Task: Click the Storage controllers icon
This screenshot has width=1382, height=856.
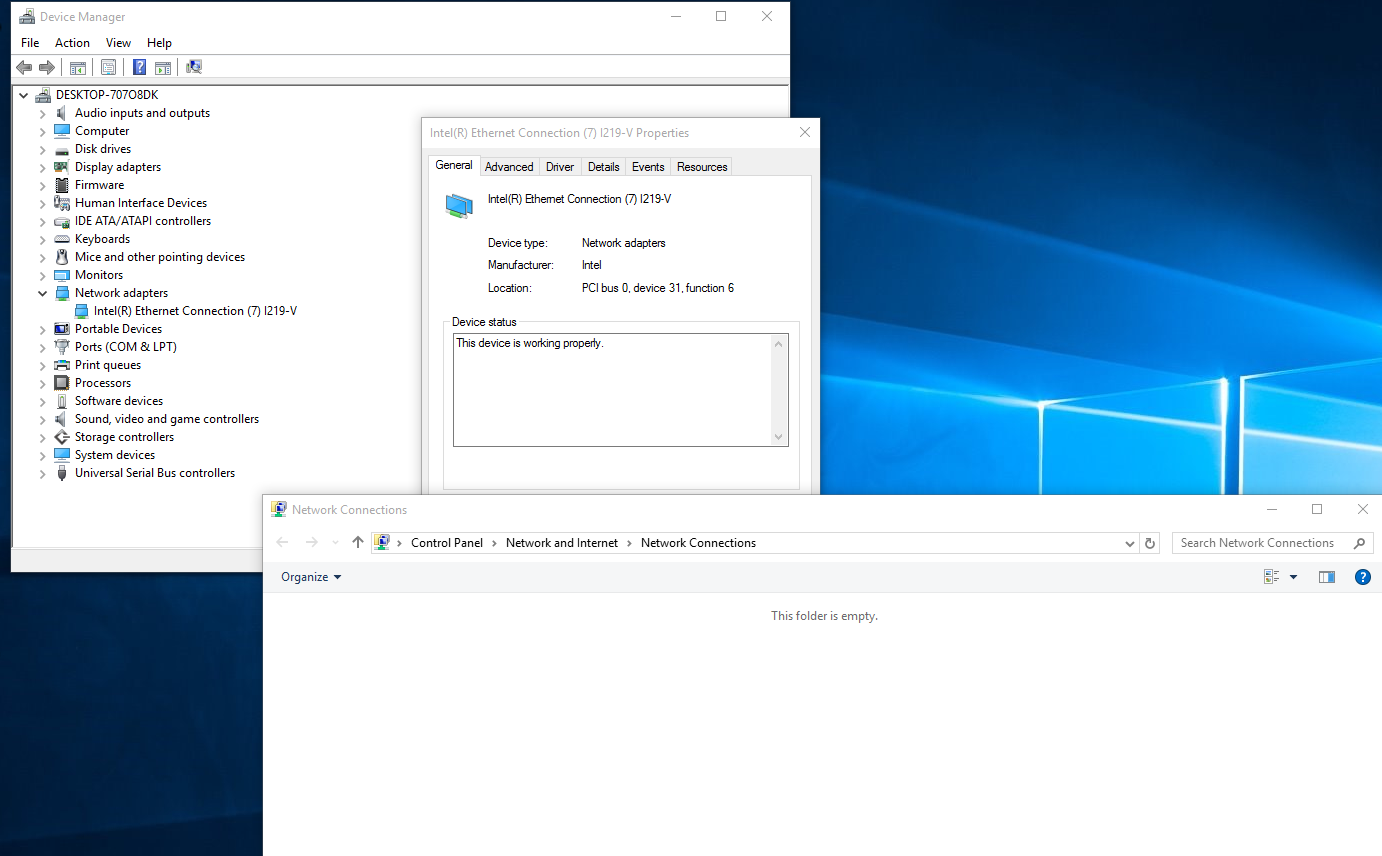Action: (x=62, y=437)
